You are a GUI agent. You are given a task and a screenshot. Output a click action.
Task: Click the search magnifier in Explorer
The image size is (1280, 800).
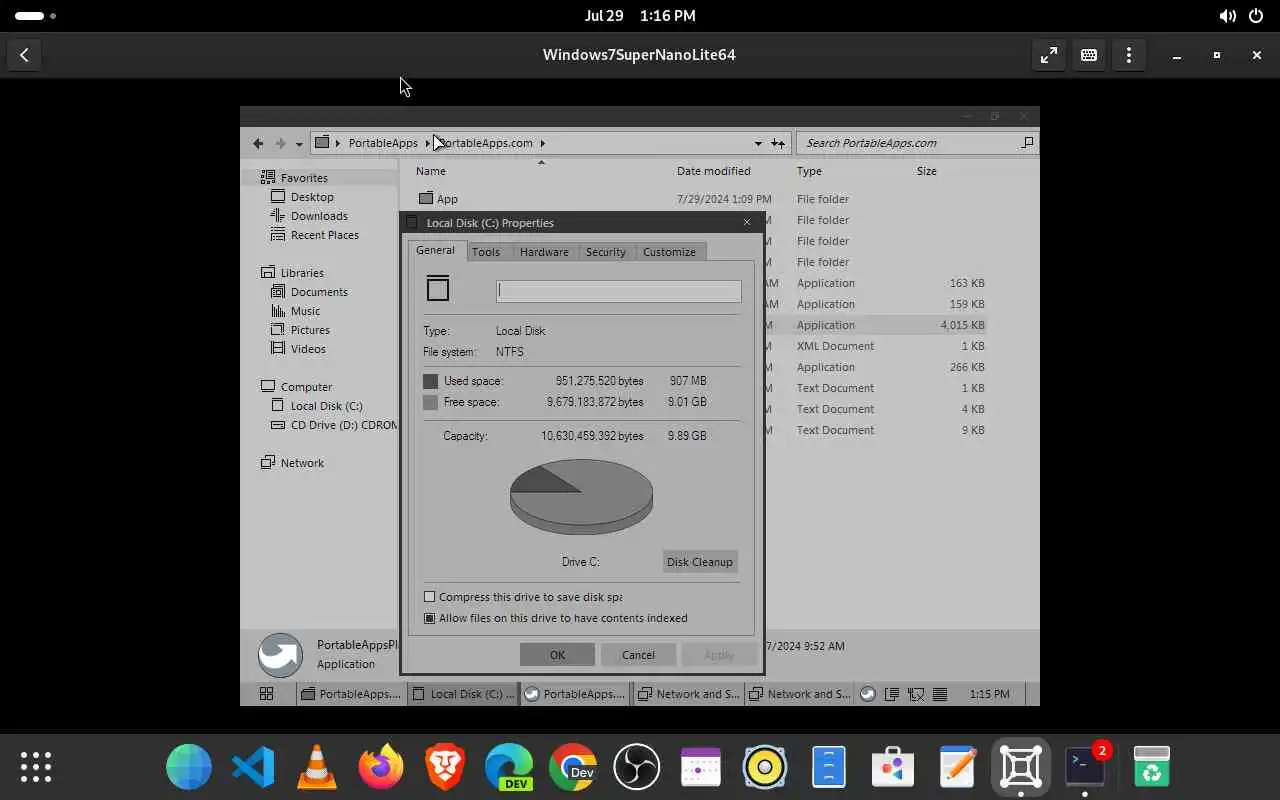coord(1027,143)
